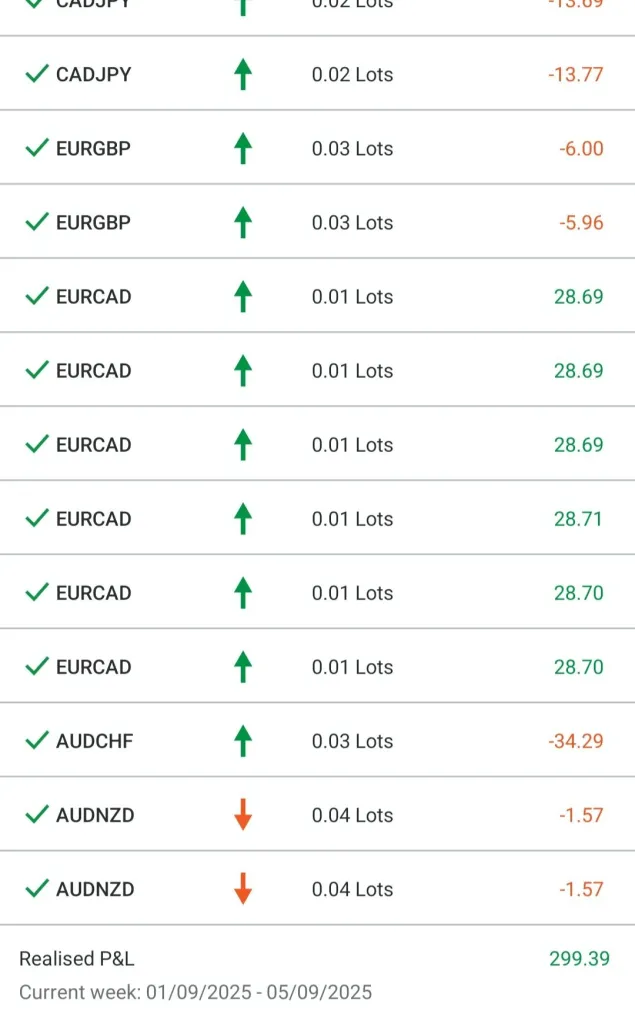Viewport: 635px width, 1024px height.
Task: Select the up arrow on EURGBP -5.96 trade
Action: (242, 223)
